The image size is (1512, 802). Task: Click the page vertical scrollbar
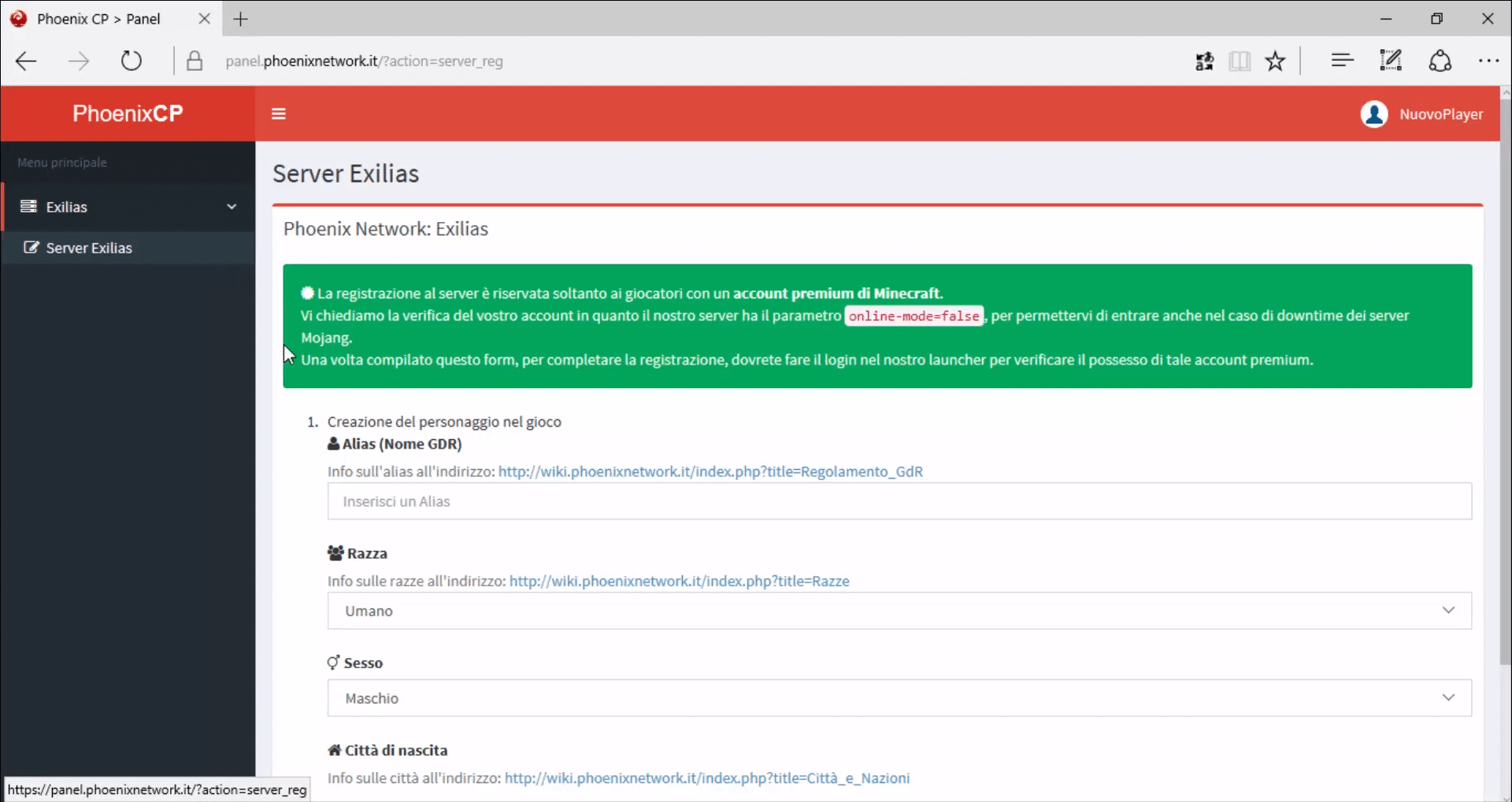(x=1505, y=378)
